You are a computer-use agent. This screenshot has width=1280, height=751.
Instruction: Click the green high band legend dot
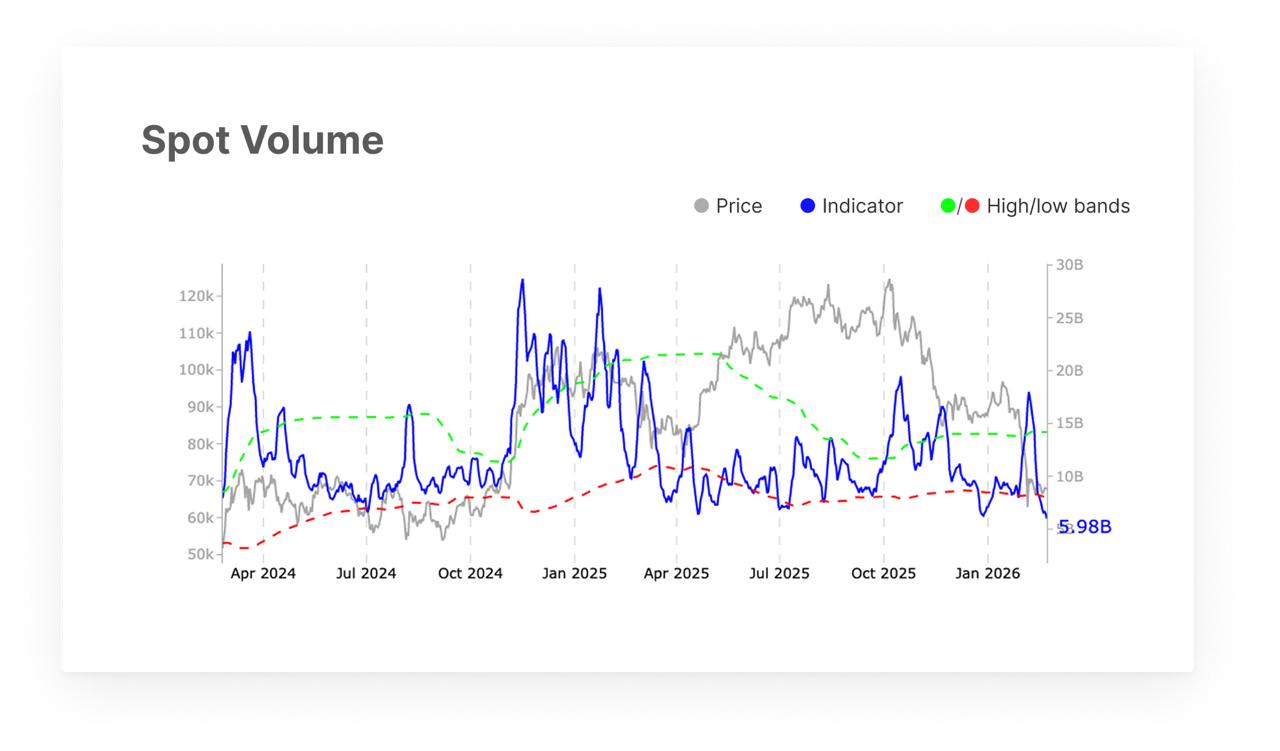948,206
